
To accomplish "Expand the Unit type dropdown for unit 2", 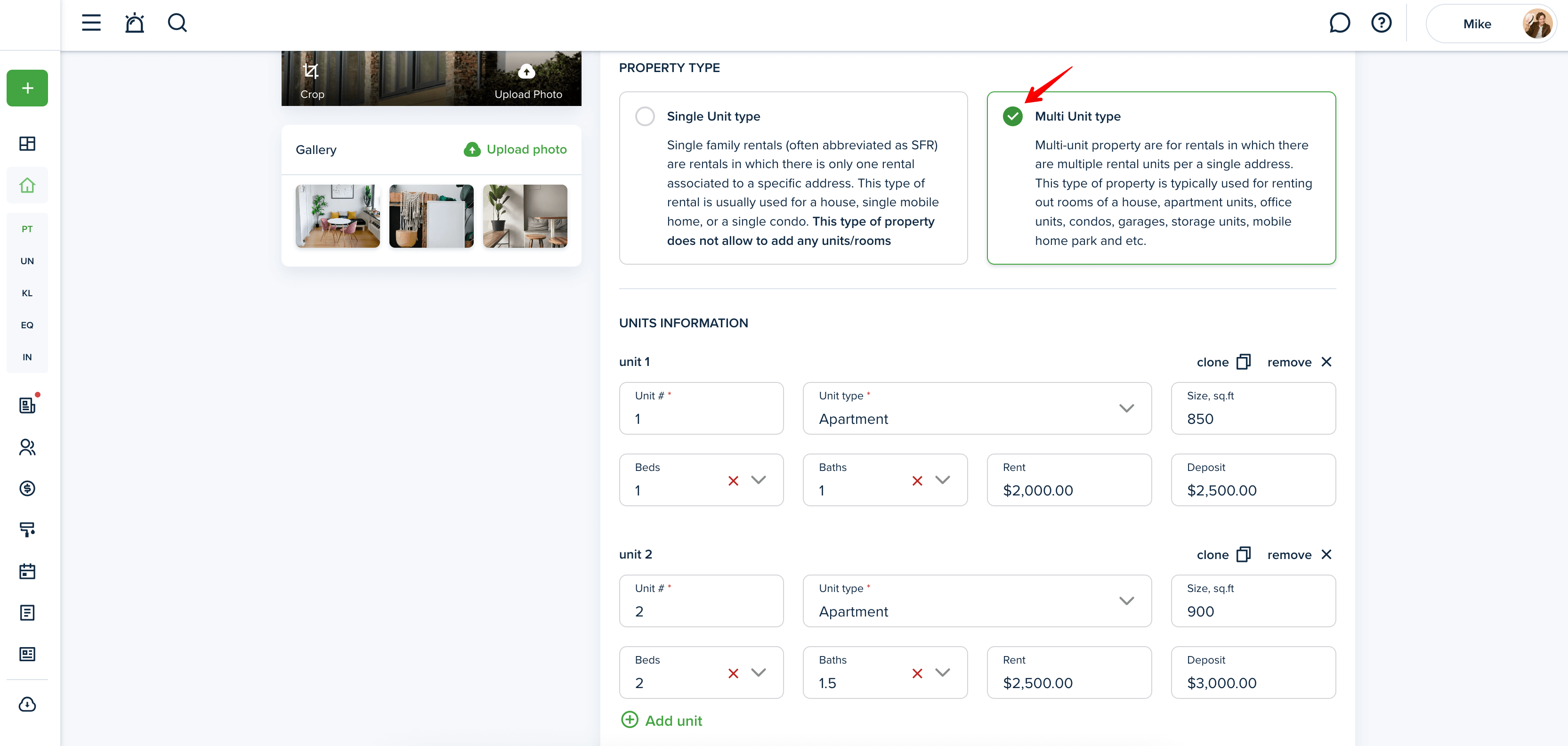I will (x=1127, y=600).
